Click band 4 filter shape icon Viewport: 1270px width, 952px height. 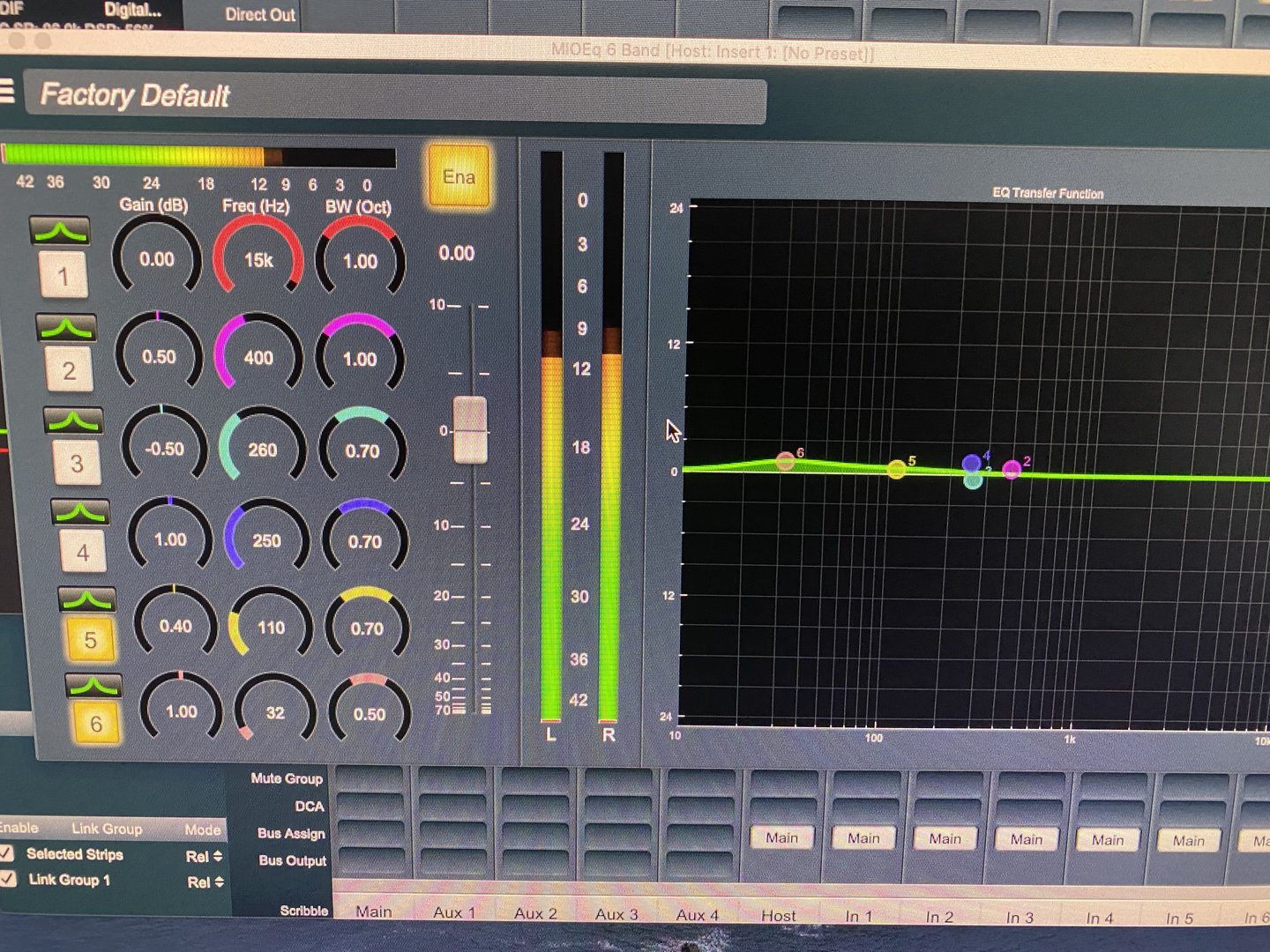click(80, 511)
